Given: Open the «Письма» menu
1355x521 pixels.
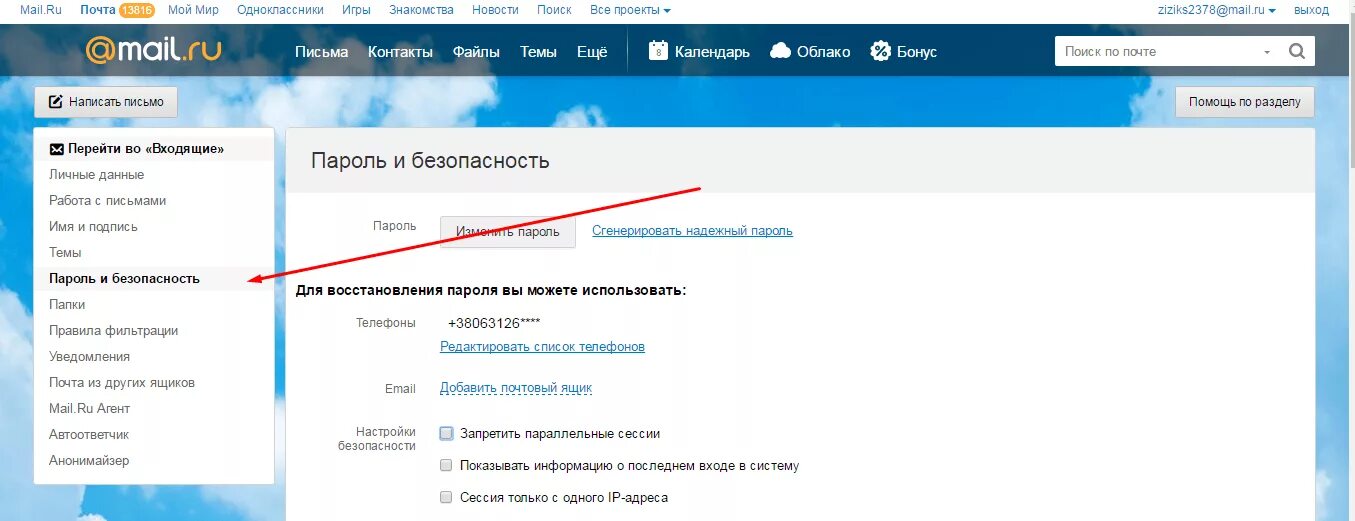Looking at the screenshot, I should (322, 52).
